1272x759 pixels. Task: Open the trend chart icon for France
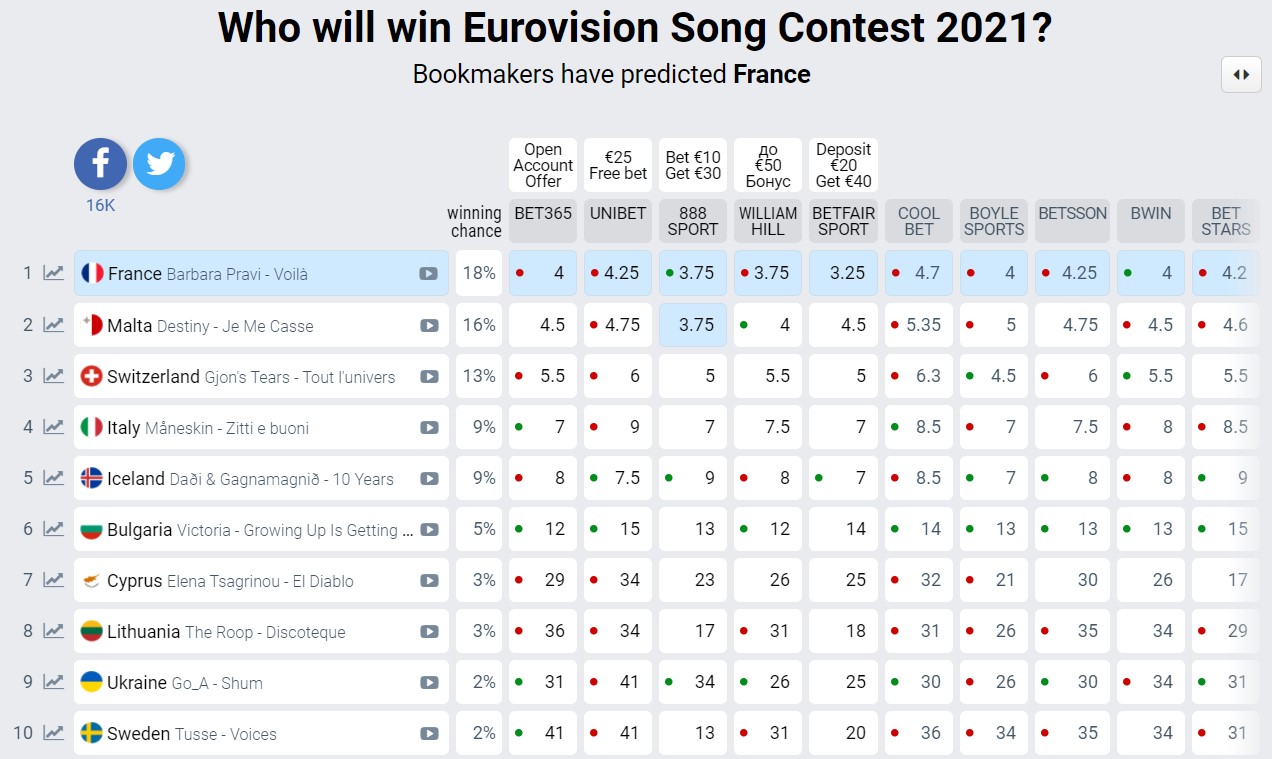[x=53, y=273]
